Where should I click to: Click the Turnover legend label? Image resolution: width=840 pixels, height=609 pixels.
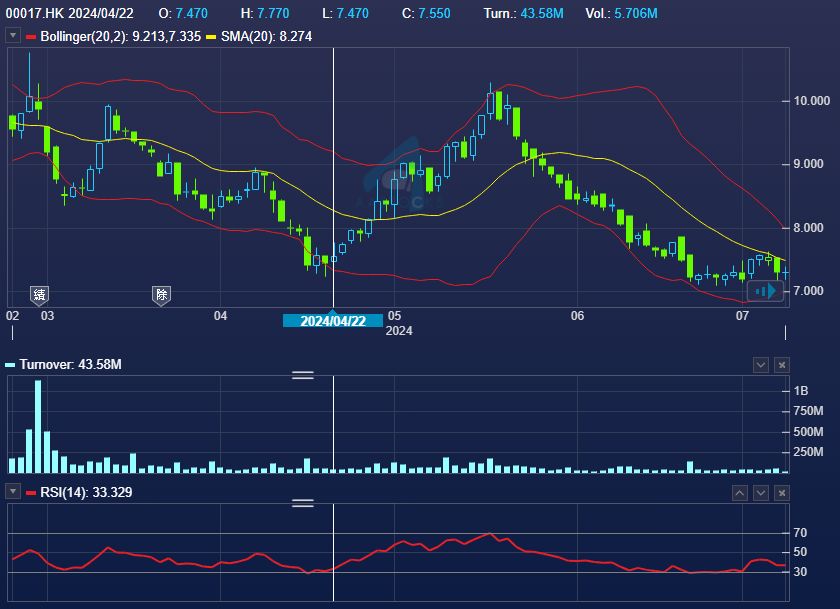[x=70, y=365]
